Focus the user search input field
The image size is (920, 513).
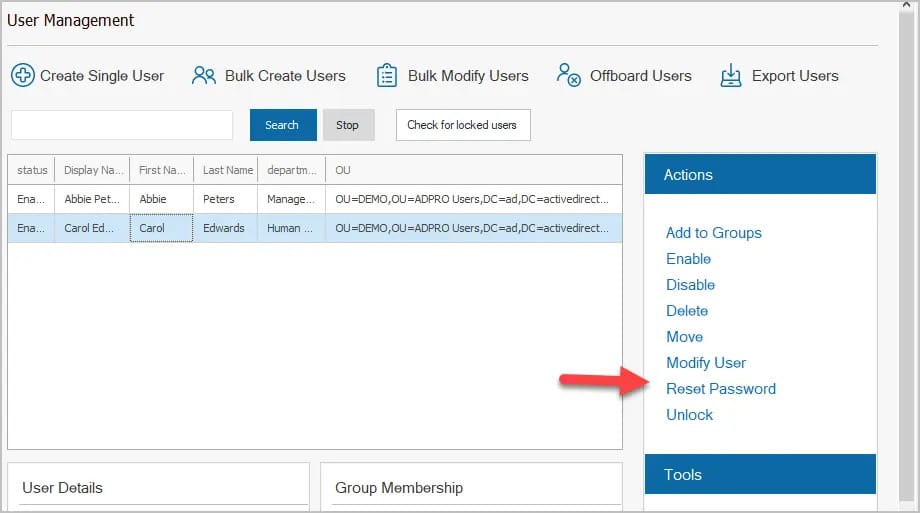(x=122, y=124)
